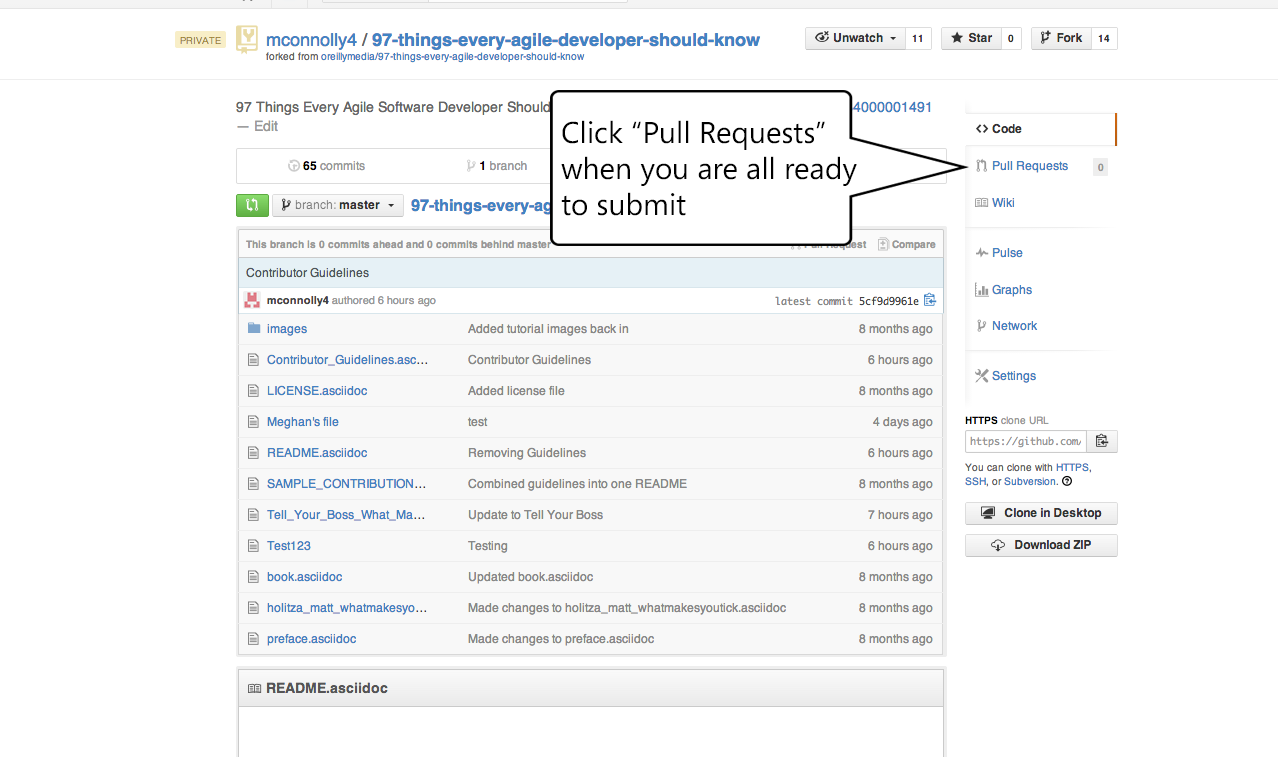Click the mconnolly4 commit author avatar
The image size is (1278, 757).
tap(252, 300)
